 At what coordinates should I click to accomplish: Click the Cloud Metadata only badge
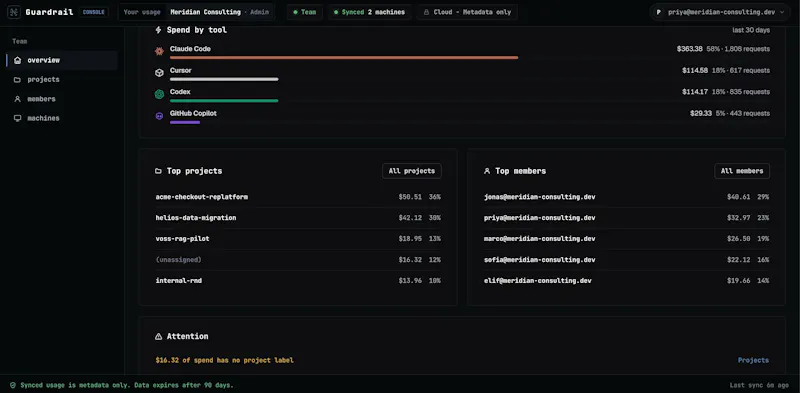pyautogui.click(x=467, y=12)
